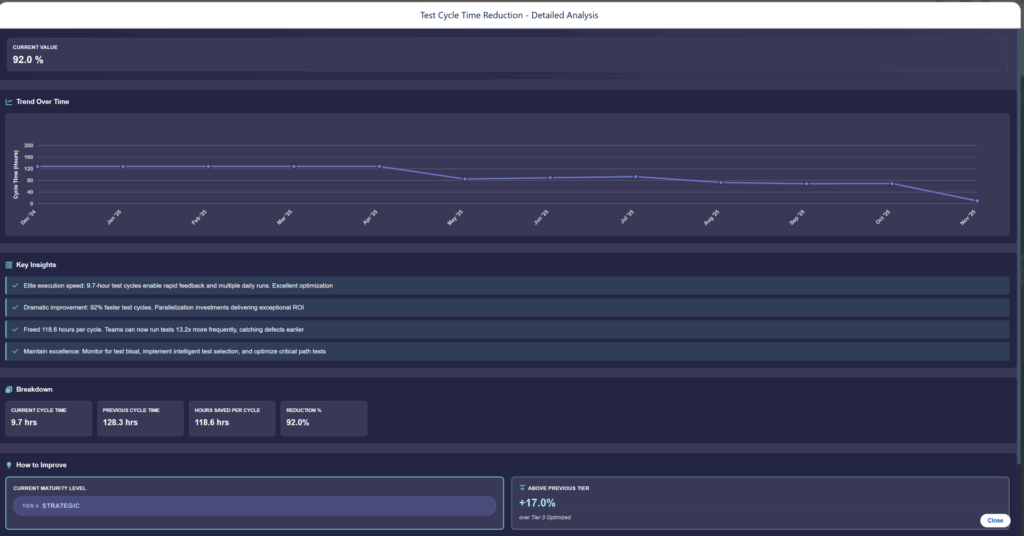
Task: Close the detailed analysis dialog
Action: (x=994, y=520)
